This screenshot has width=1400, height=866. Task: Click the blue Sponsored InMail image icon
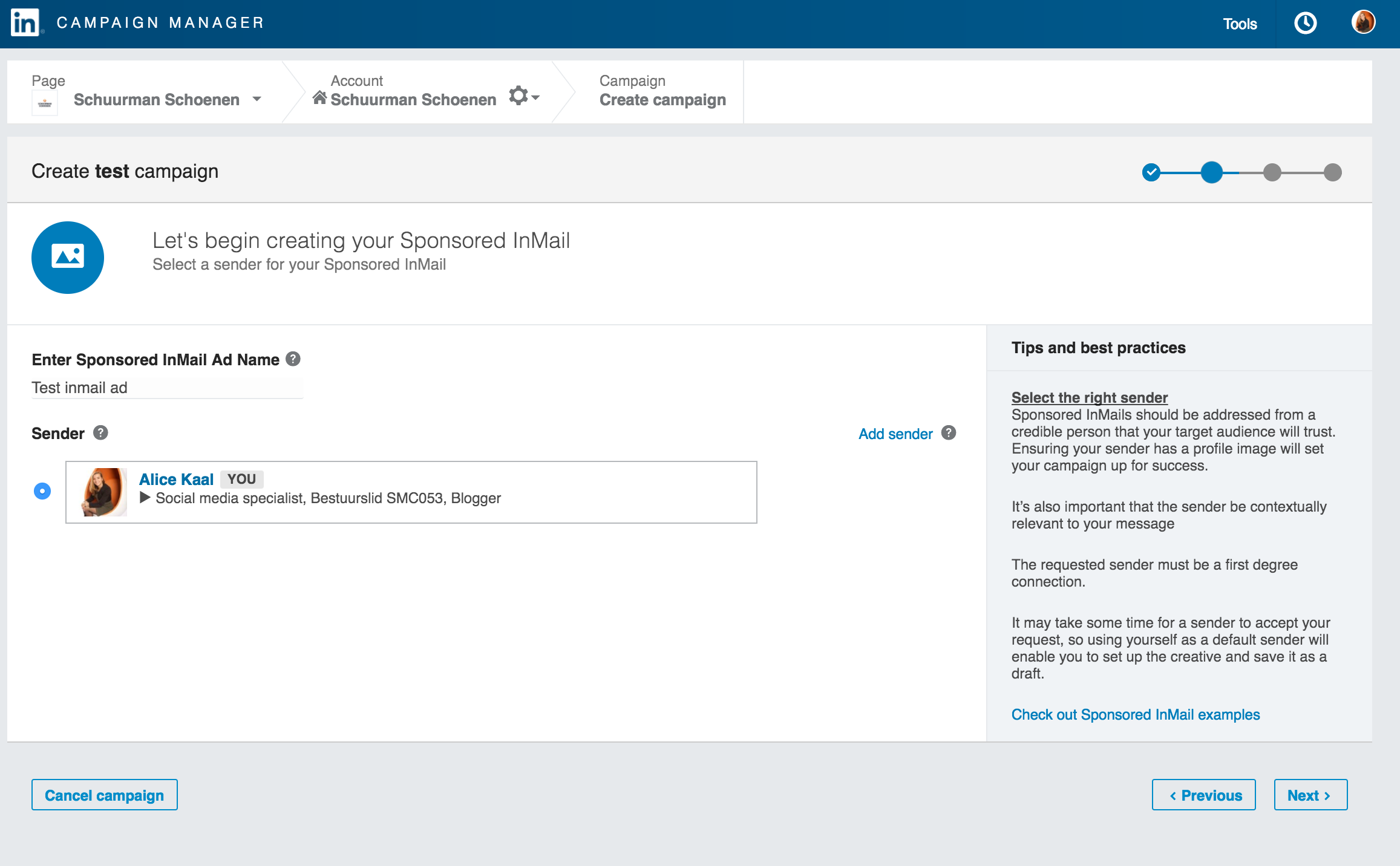pyautogui.click(x=68, y=258)
